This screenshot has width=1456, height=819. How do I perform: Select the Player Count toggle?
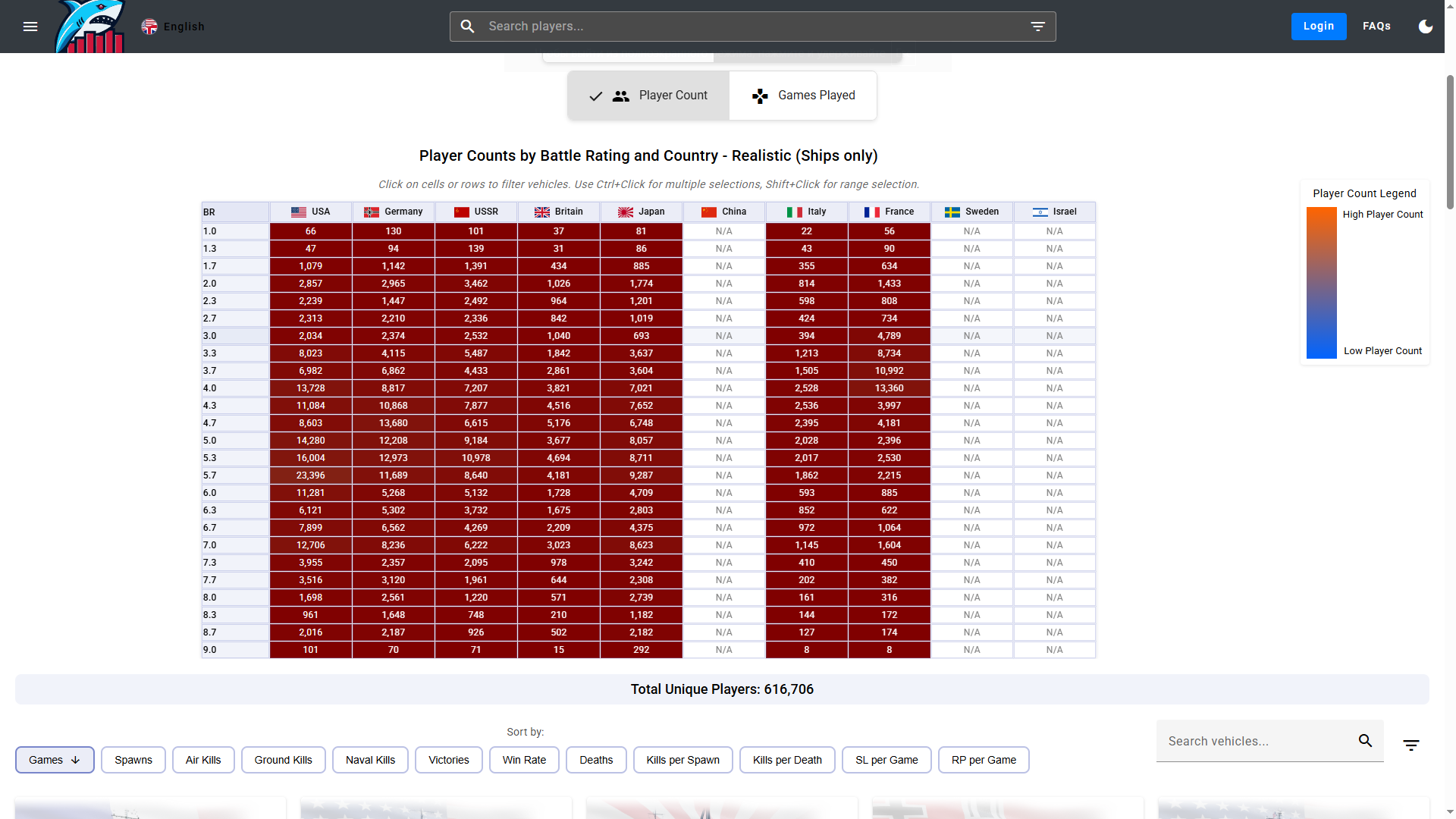click(648, 96)
